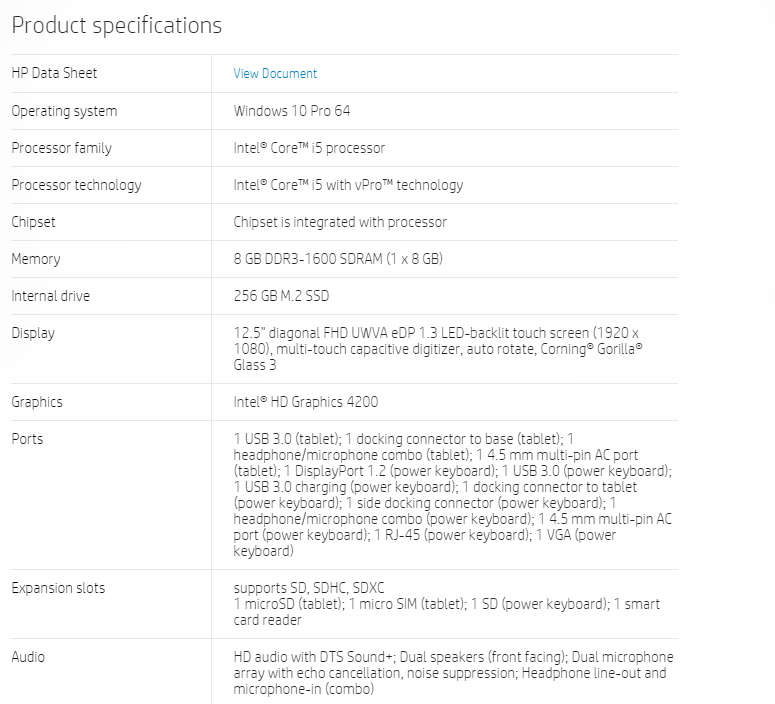
Task: Click the 256 GB M.2 SSD value
Action: coord(281,296)
